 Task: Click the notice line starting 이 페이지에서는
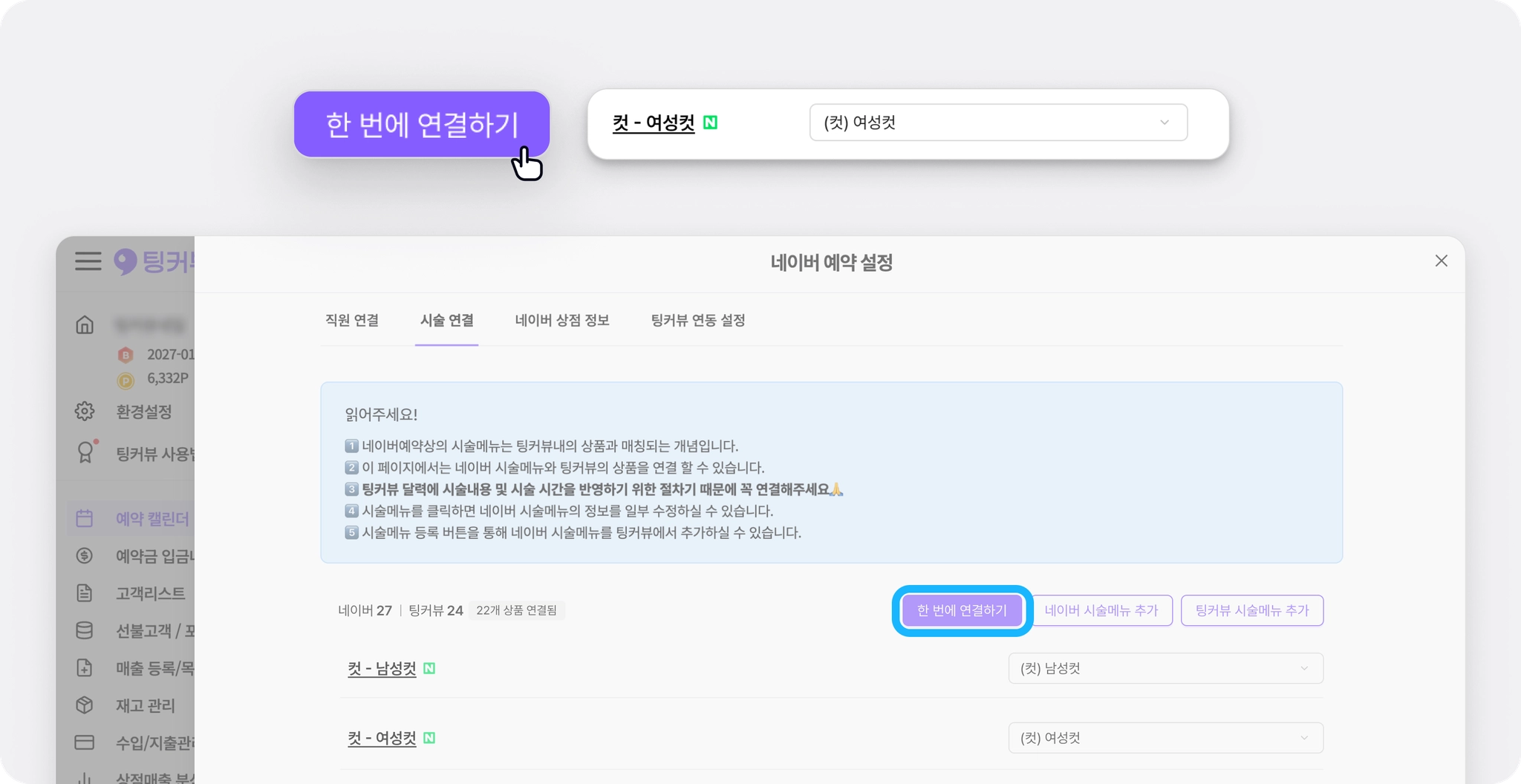tap(555, 468)
